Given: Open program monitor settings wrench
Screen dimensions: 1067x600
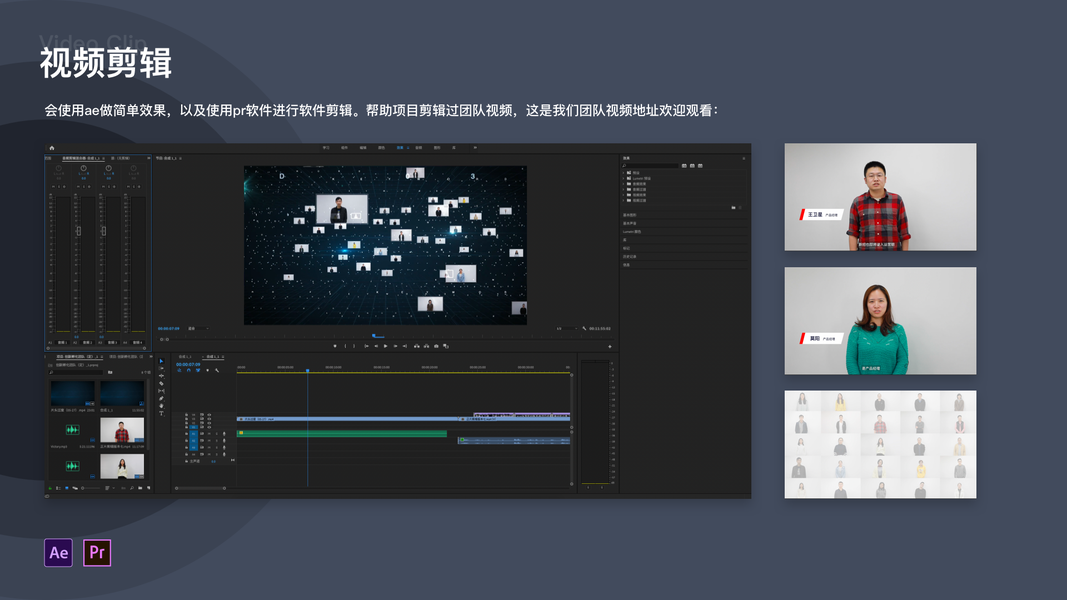Looking at the screenshot, I should click(584, 329).
